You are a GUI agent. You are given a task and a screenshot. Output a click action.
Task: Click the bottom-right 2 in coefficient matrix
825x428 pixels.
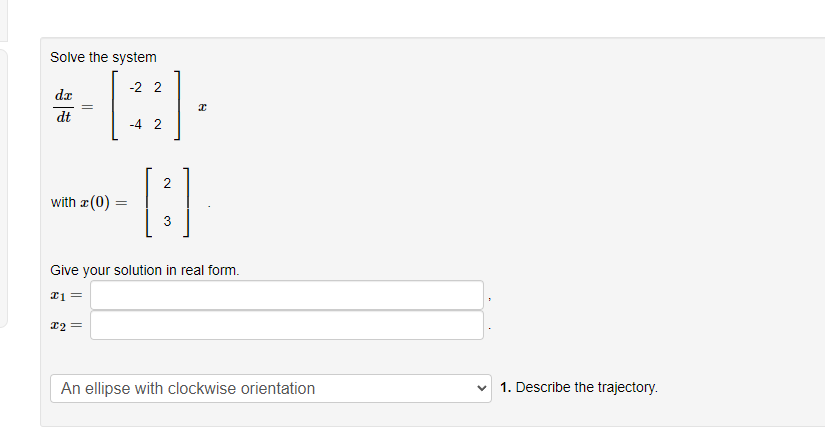158,125
